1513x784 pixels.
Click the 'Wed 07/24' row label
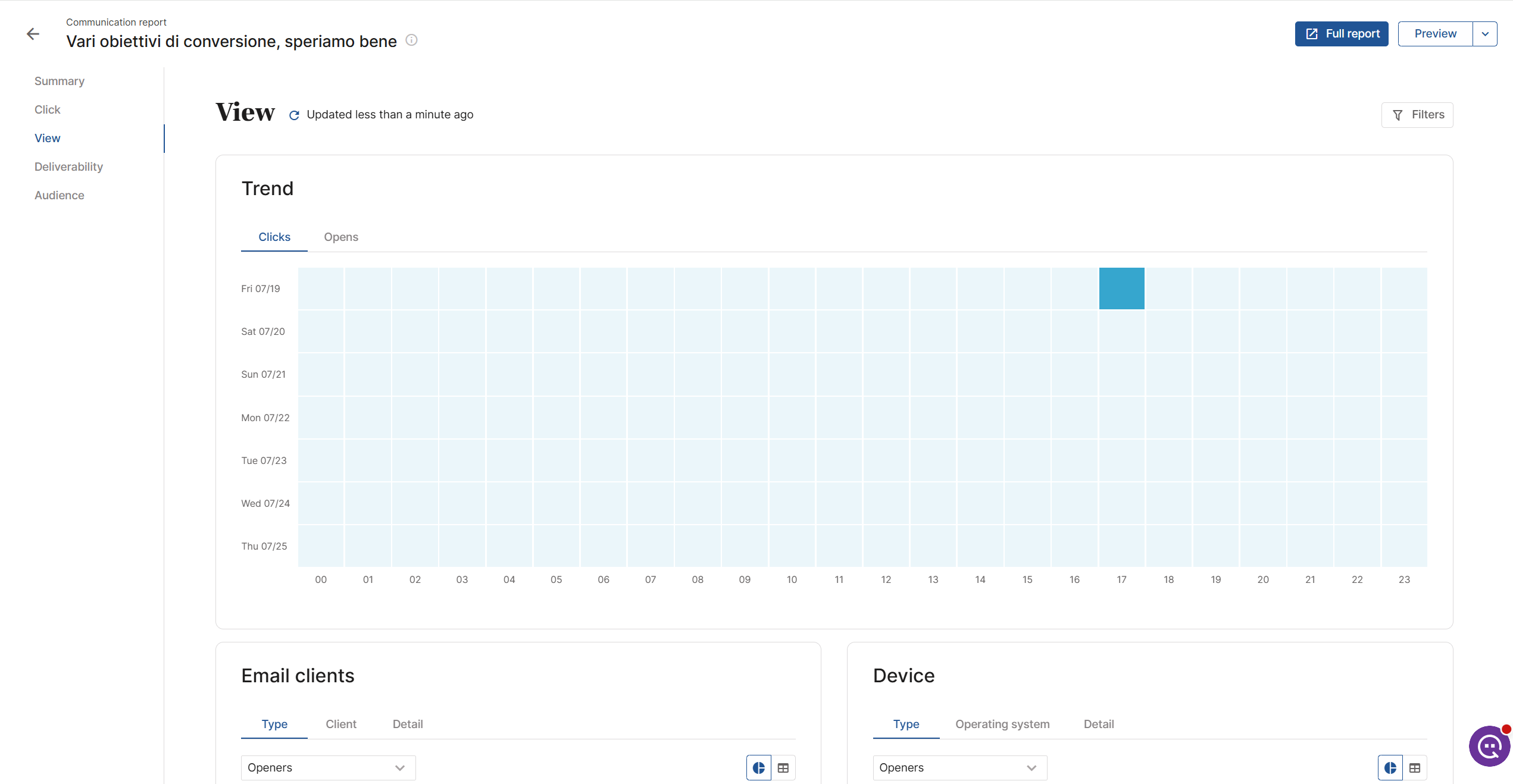click(265, 503)
